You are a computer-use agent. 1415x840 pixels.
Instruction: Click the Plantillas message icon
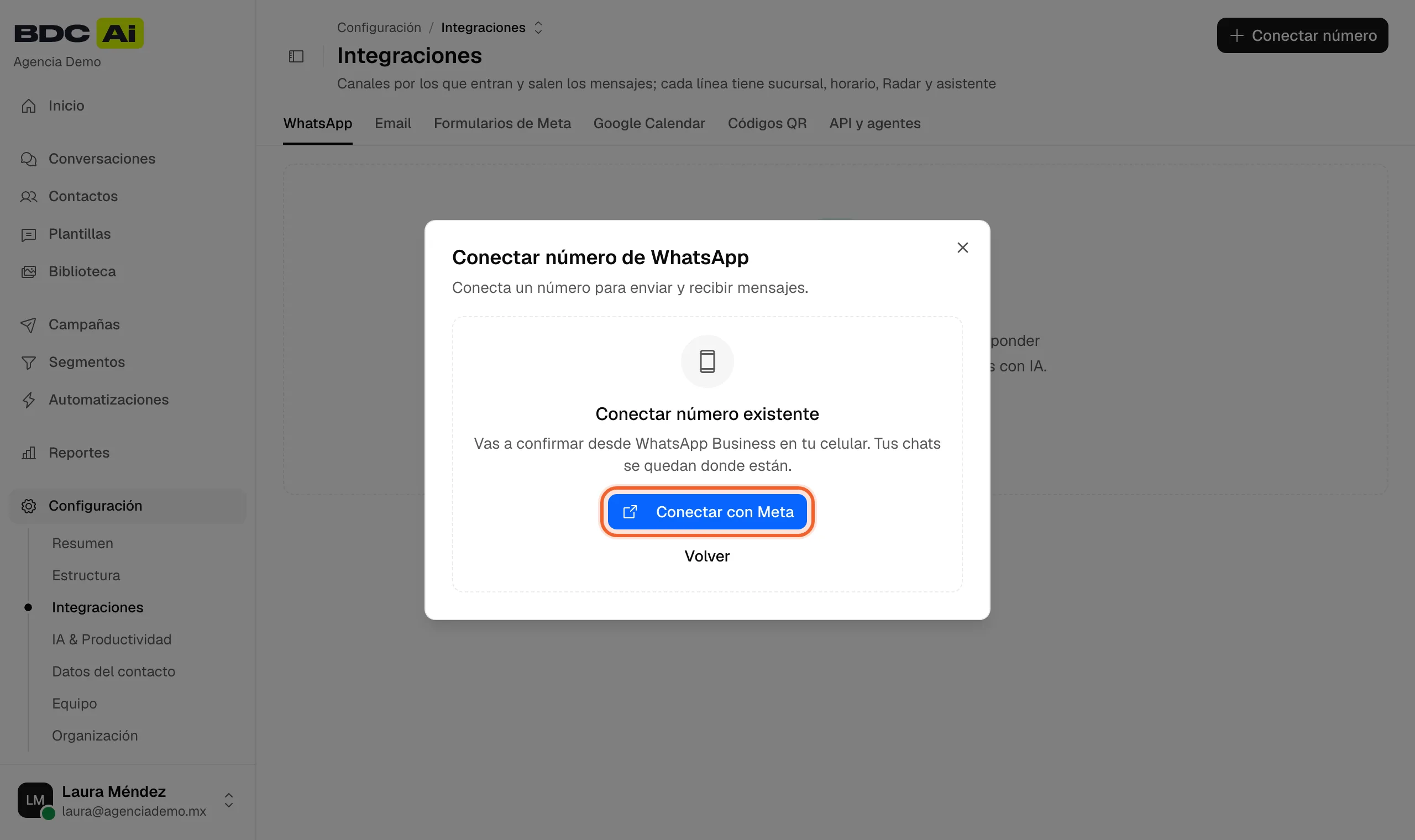pos(28,234)
